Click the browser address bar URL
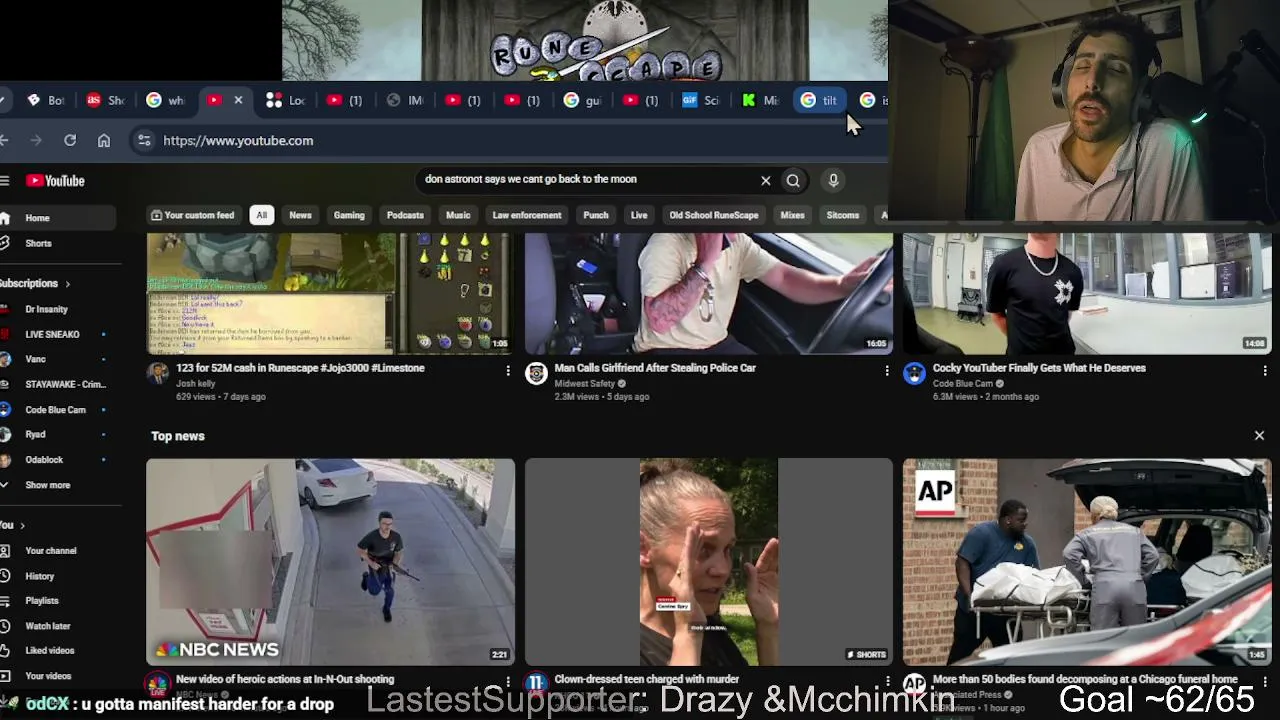 238,141
